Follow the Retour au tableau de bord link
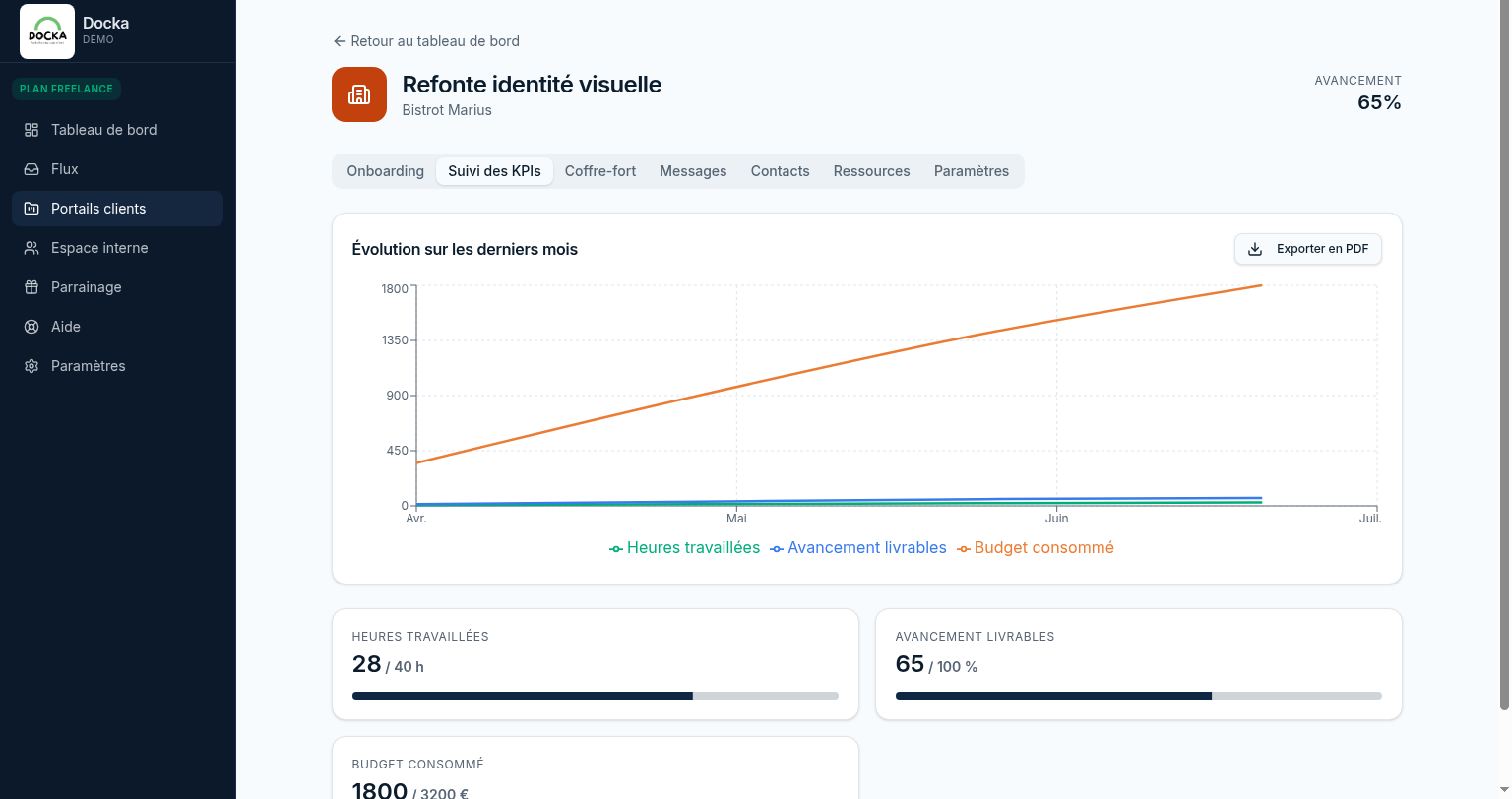The height and width of the screenshot is (799, 1512). 426,41
